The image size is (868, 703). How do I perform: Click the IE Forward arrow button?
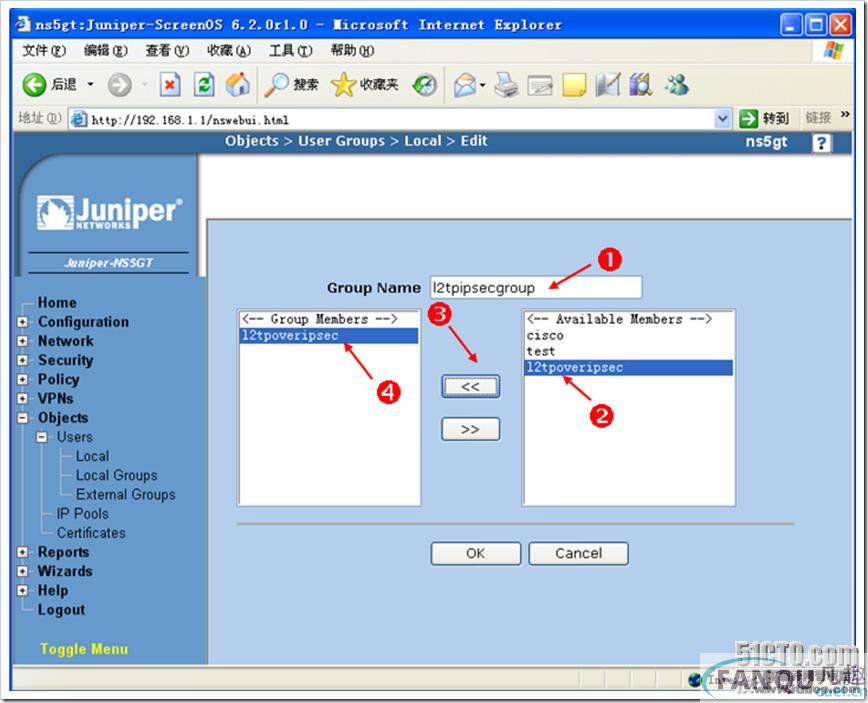tap(120, 85)
